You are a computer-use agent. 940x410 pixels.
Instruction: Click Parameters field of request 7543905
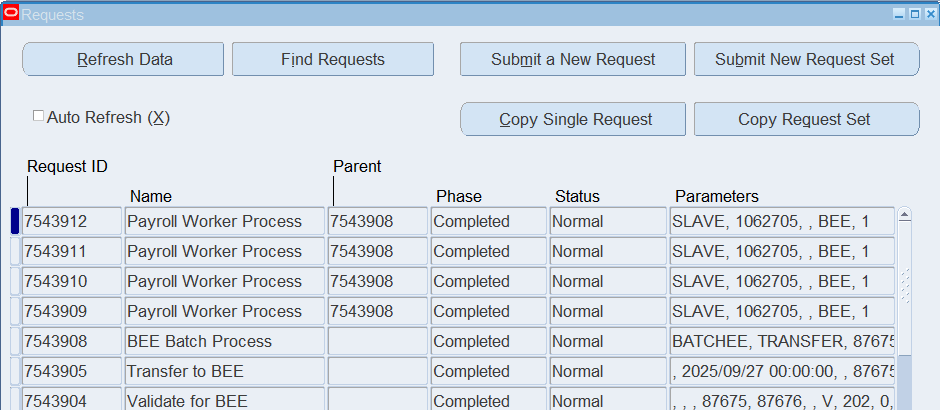[x=782, y=371]
